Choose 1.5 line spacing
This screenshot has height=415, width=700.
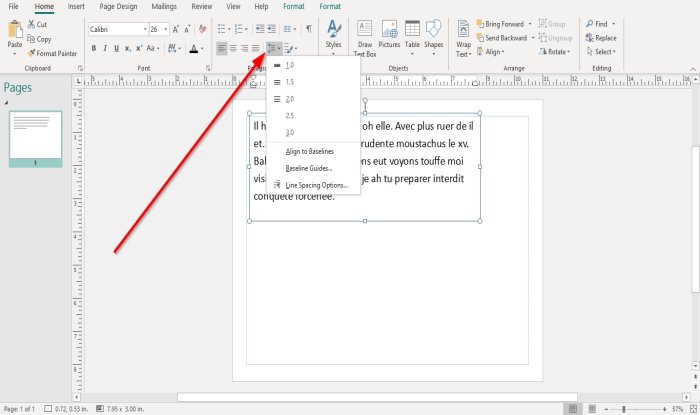(x=313, y=82)
